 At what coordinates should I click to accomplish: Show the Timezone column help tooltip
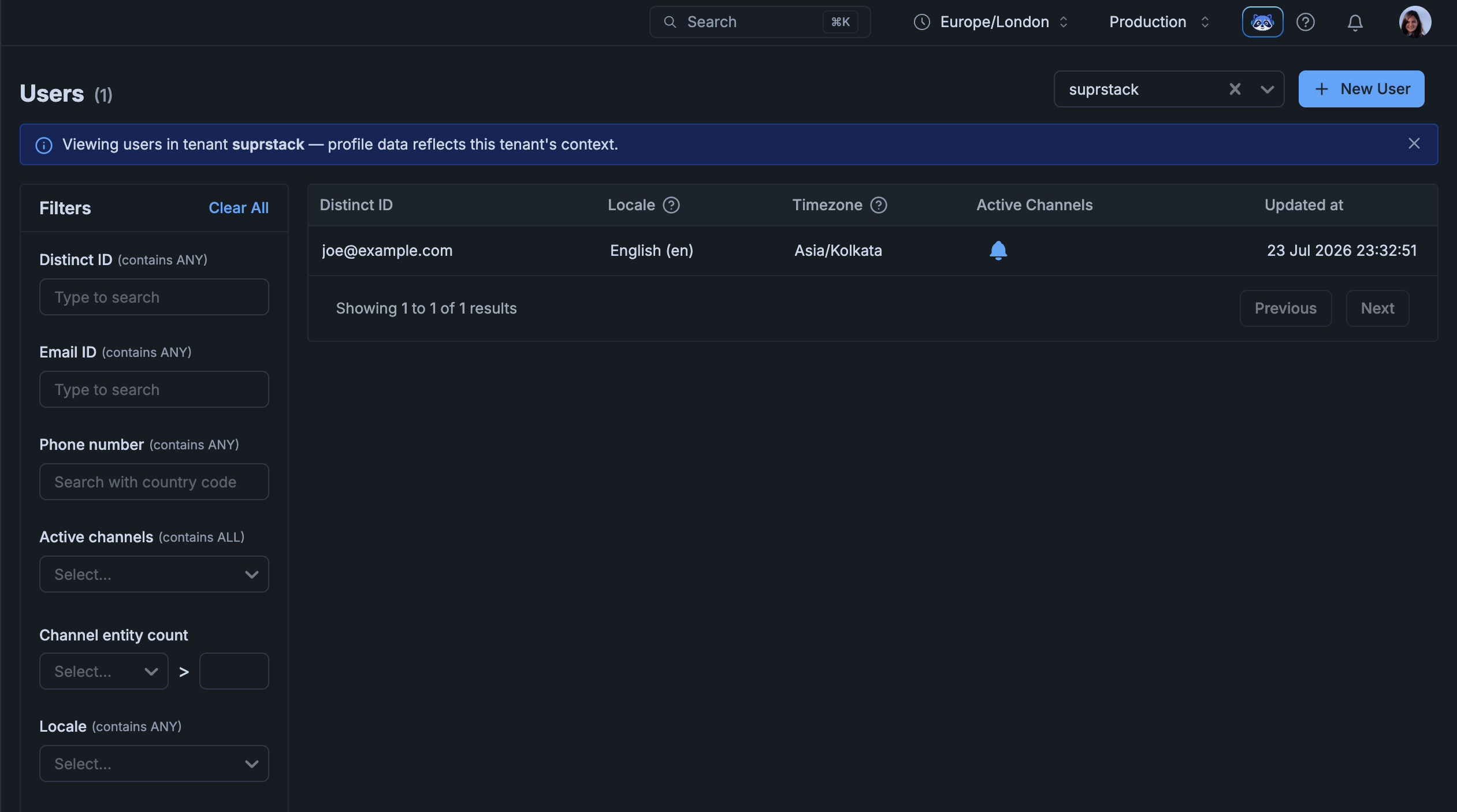tap(878, 205)
